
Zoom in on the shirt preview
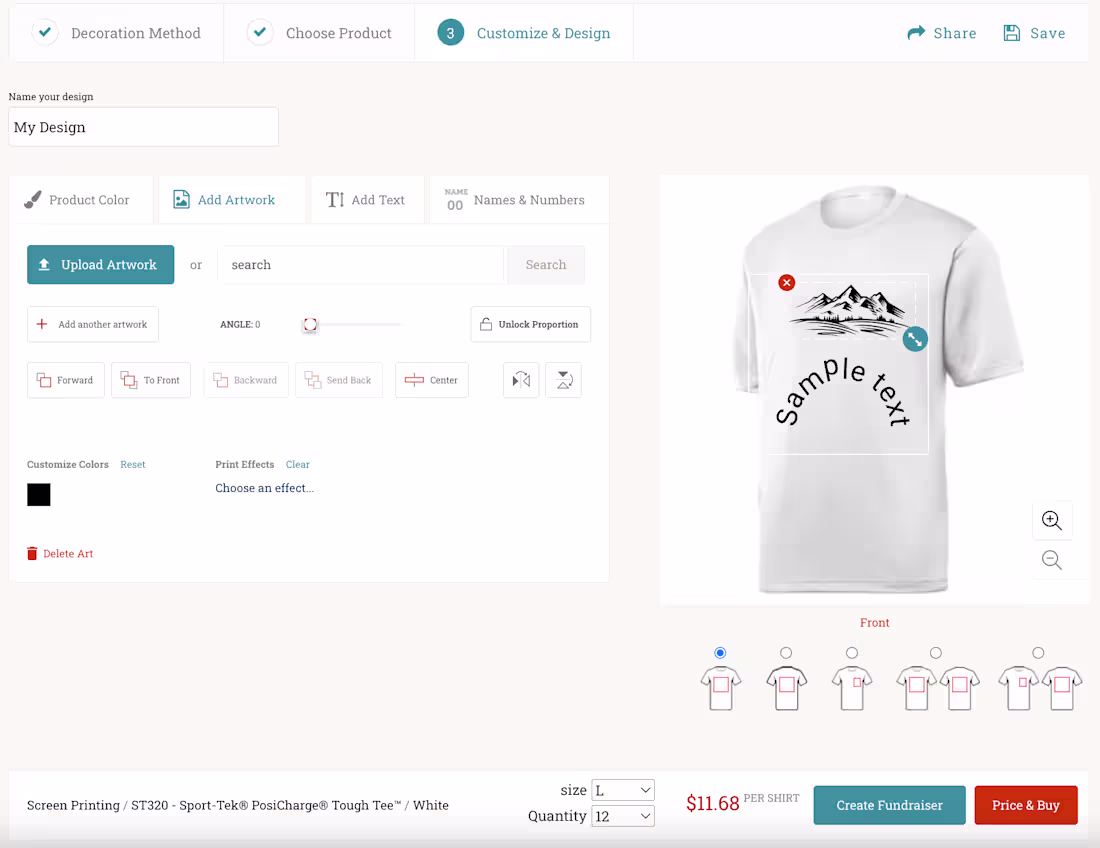point(1052,520)
